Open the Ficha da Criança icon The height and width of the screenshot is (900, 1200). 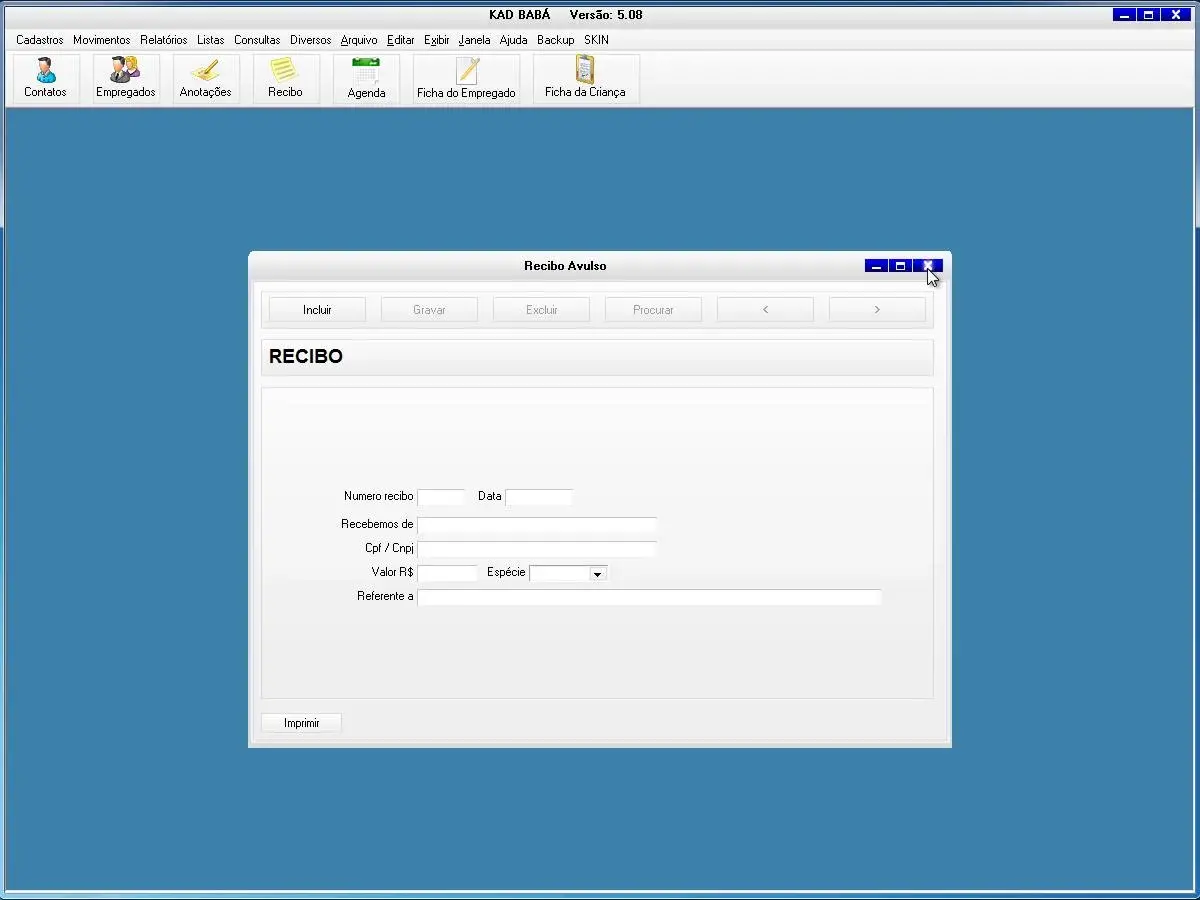pos(585,78)
